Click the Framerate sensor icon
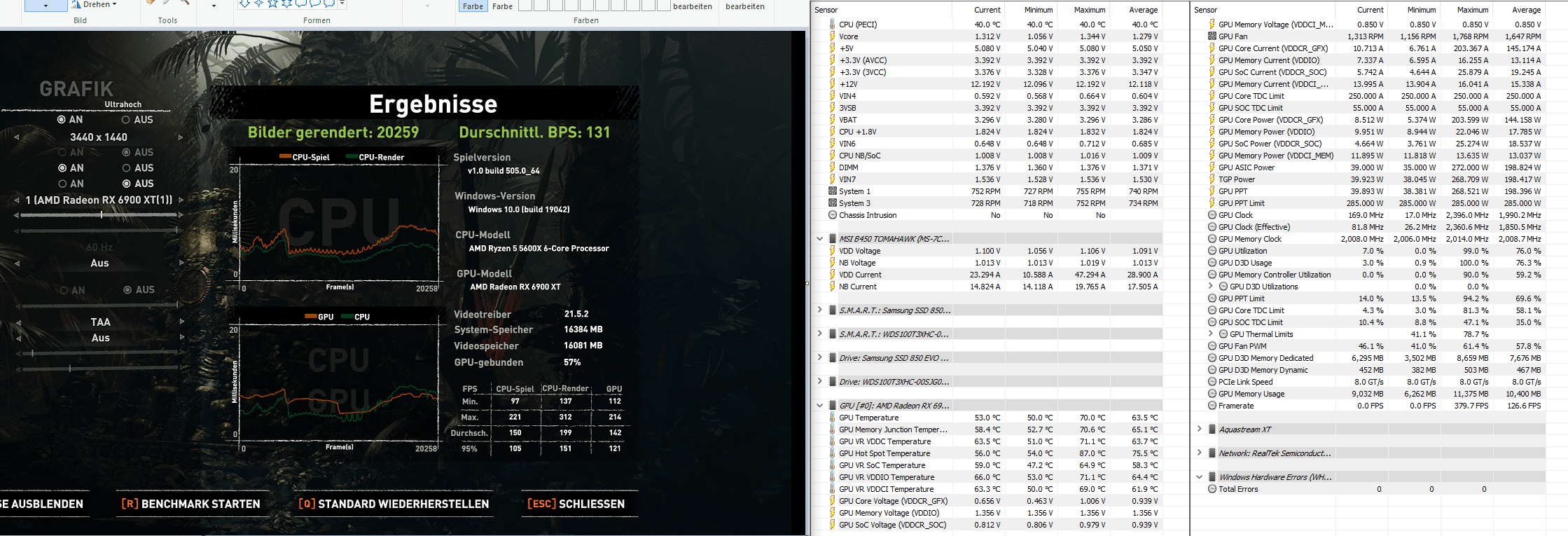The image size is (1568, 536). tap(1212, 406)
